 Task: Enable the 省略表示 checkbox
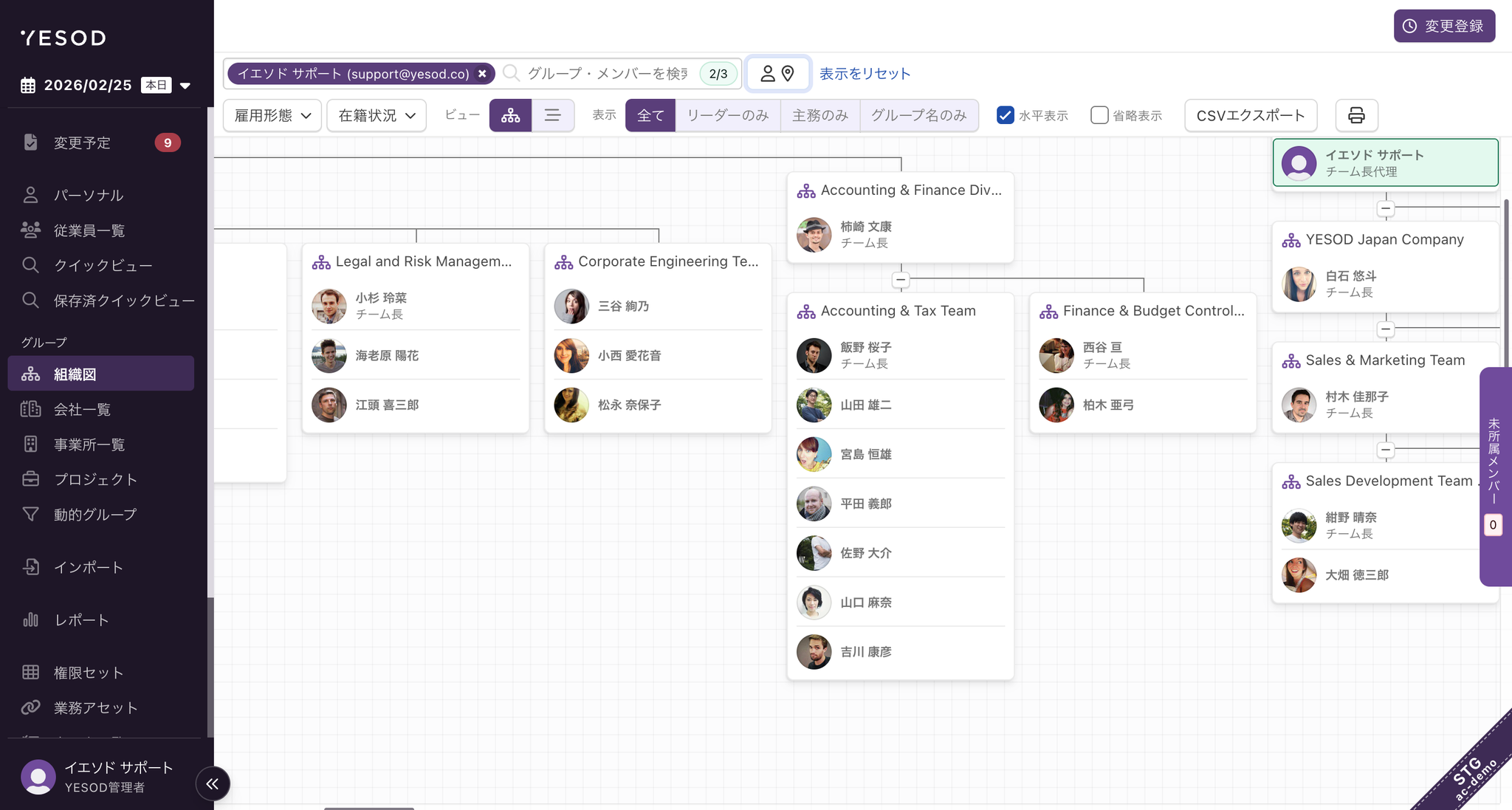pos(1099,115)
